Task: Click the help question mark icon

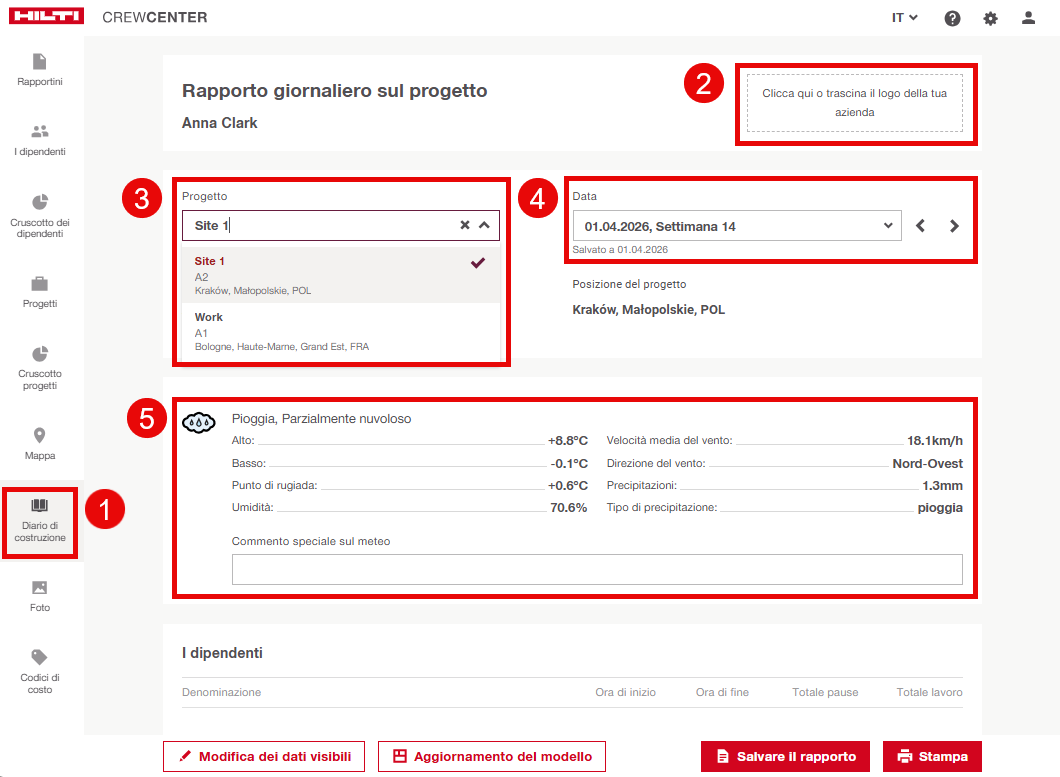Action: click(x=952, y=18)
